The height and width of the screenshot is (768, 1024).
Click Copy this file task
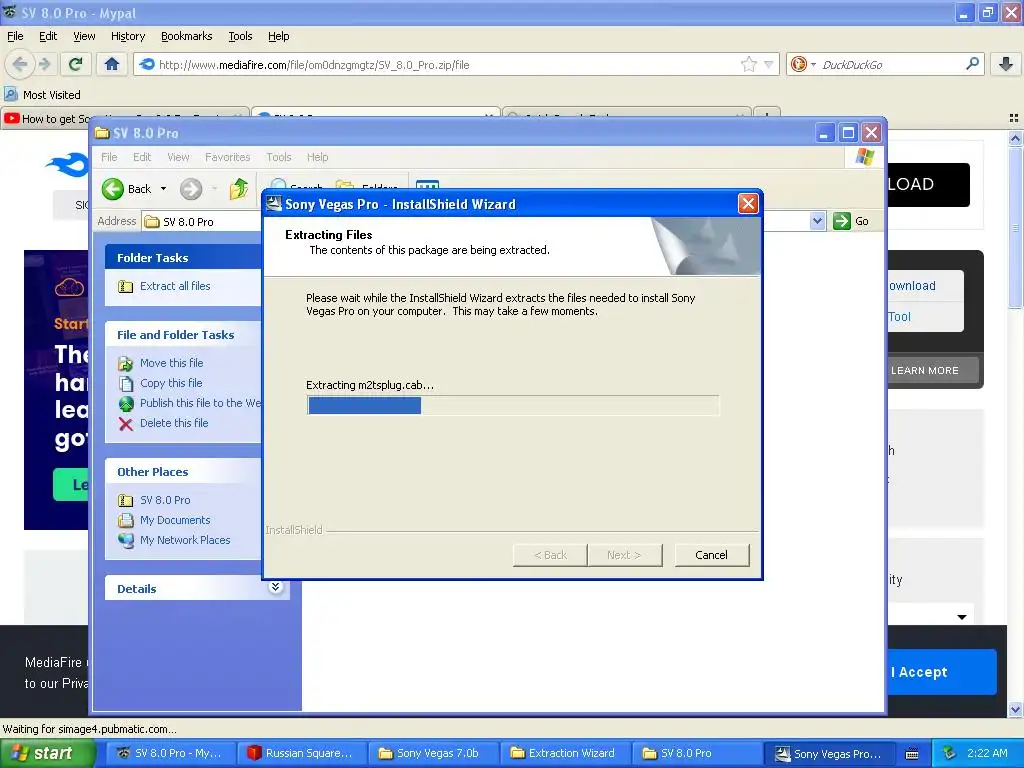click(x=171, y=383)
